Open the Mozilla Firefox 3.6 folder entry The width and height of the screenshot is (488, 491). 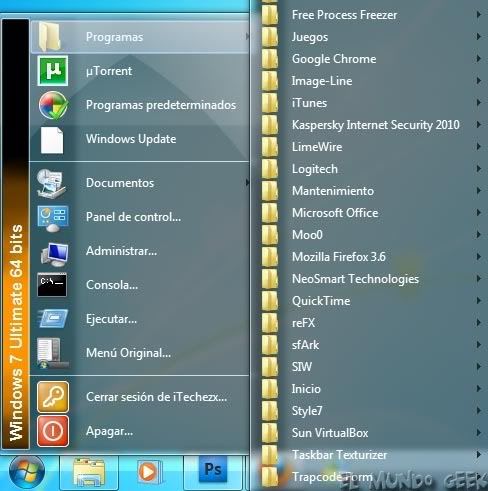[371, 257]
